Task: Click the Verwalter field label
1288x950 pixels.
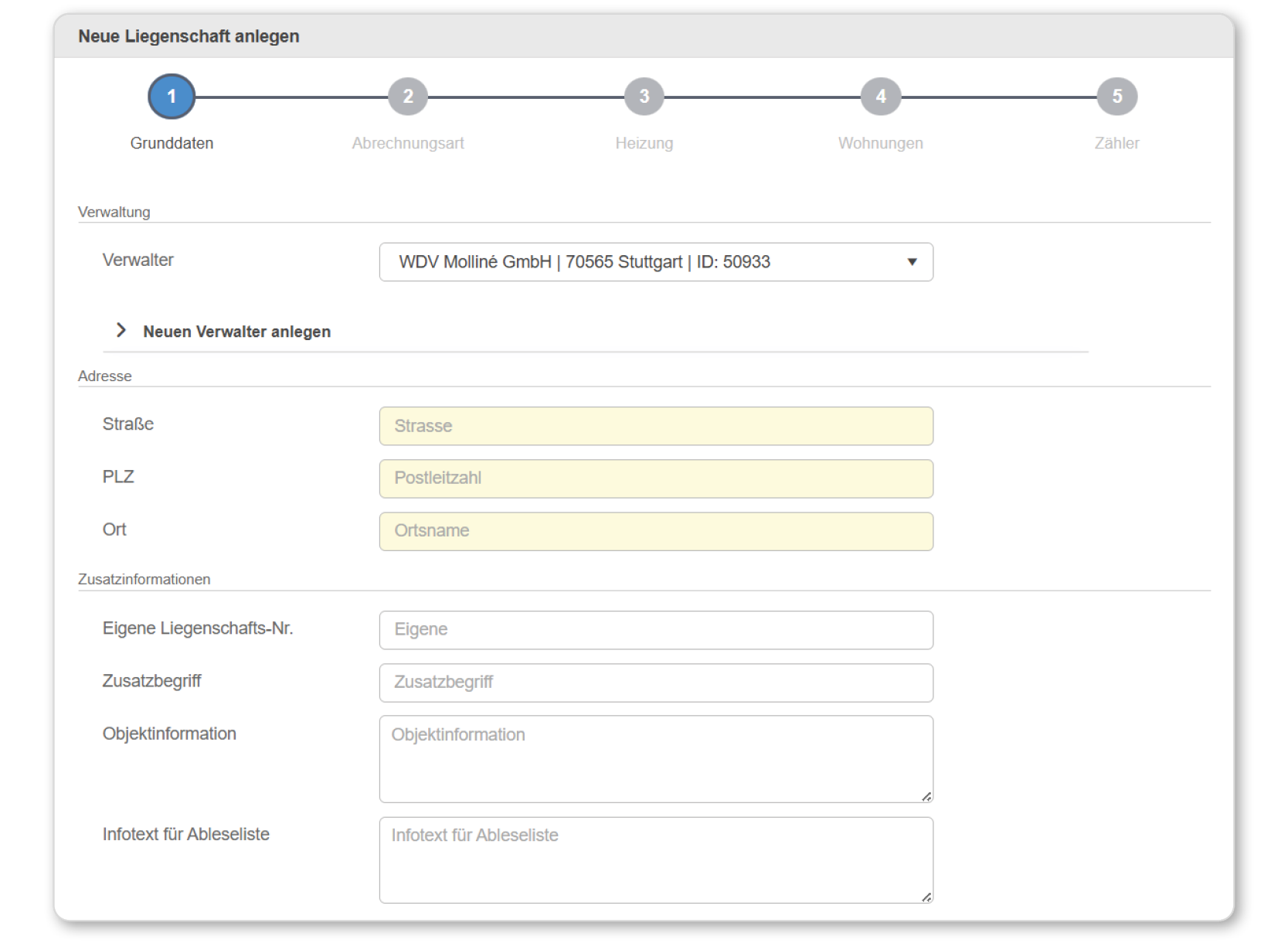Action: point(138,260)
